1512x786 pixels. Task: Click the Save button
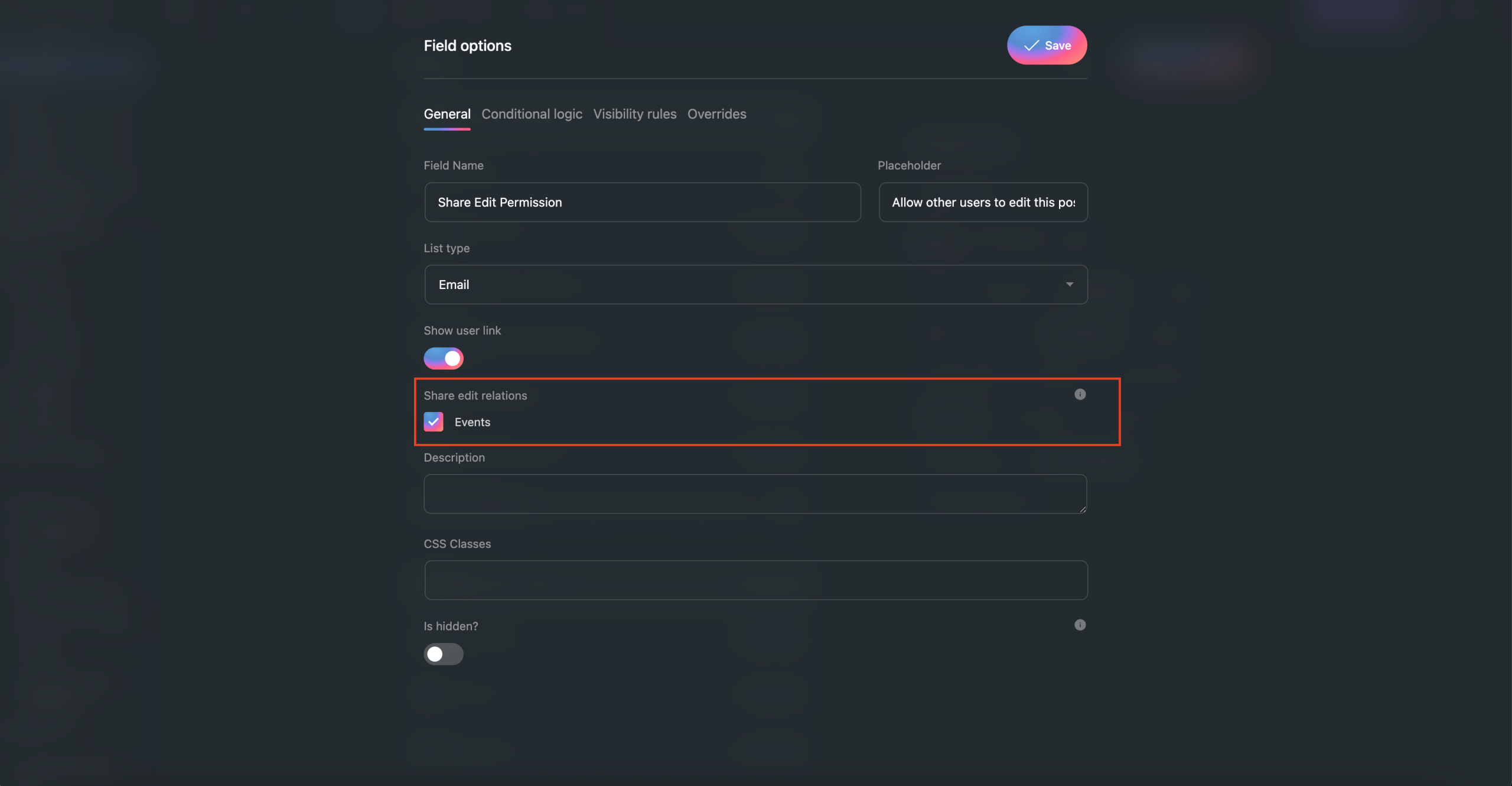(x=1047, y=46)
